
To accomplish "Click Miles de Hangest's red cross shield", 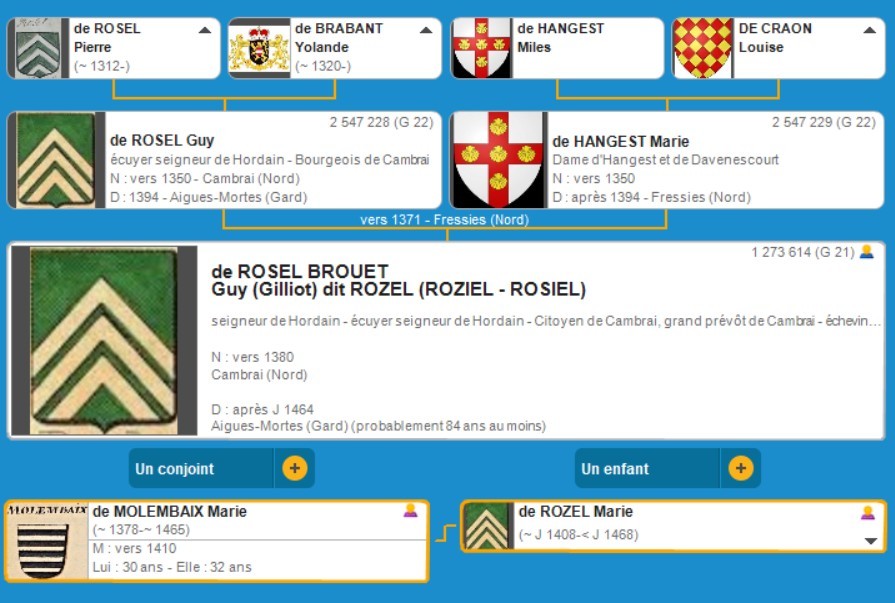I will click(x=481, y=48).
